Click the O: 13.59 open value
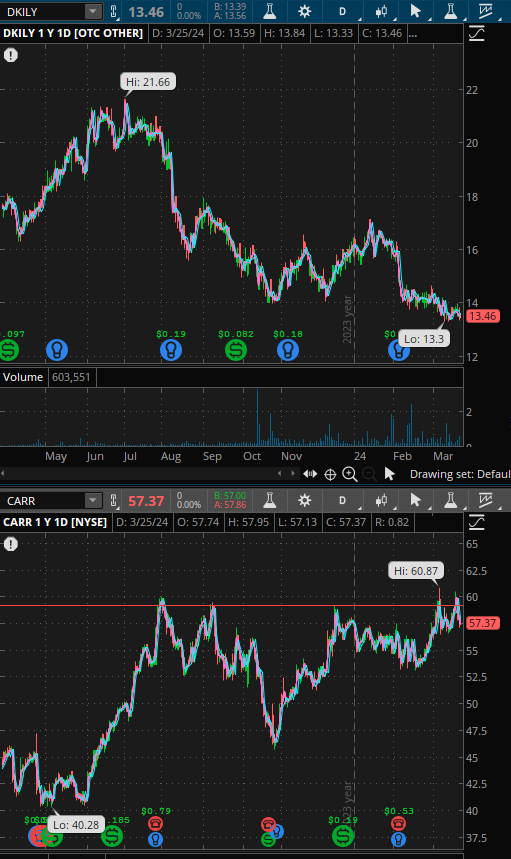Screen dimensions: 511x859 (x=234, y=33)
